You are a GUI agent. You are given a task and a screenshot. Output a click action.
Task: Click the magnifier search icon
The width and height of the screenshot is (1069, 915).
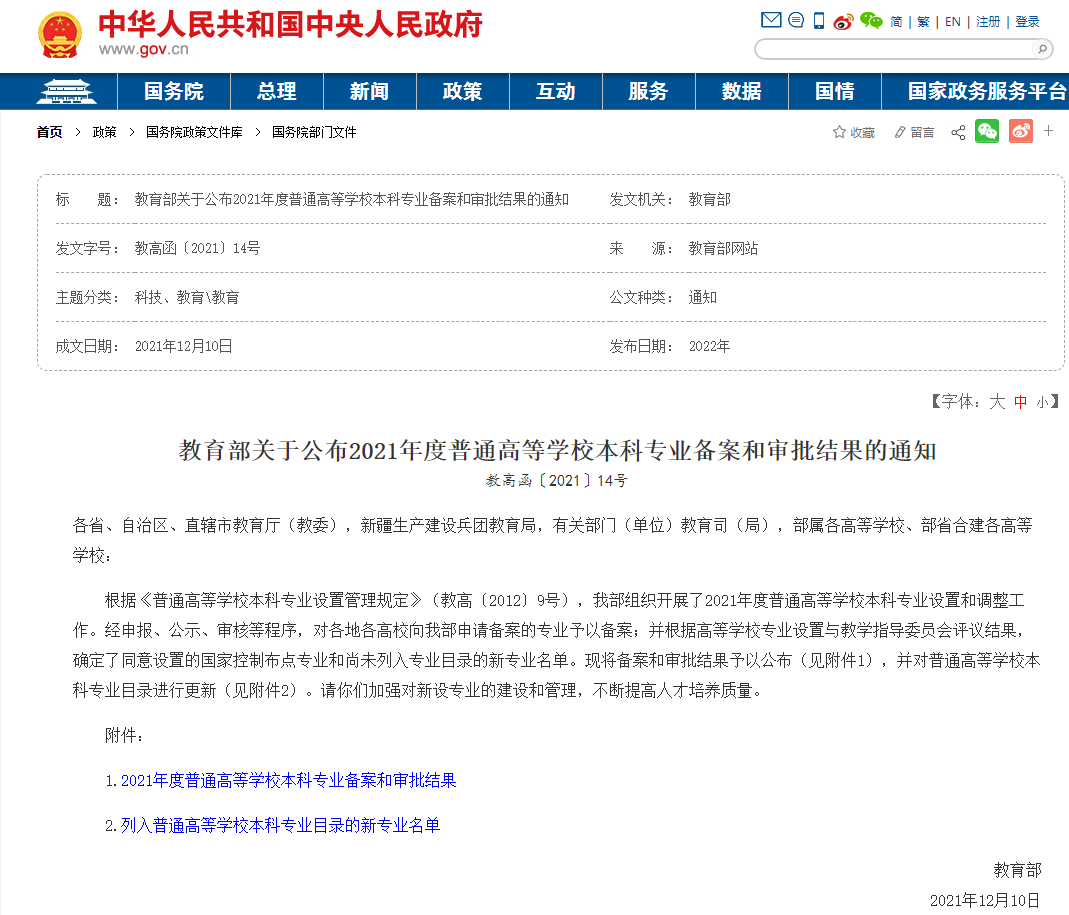[x=1041, y=49]
